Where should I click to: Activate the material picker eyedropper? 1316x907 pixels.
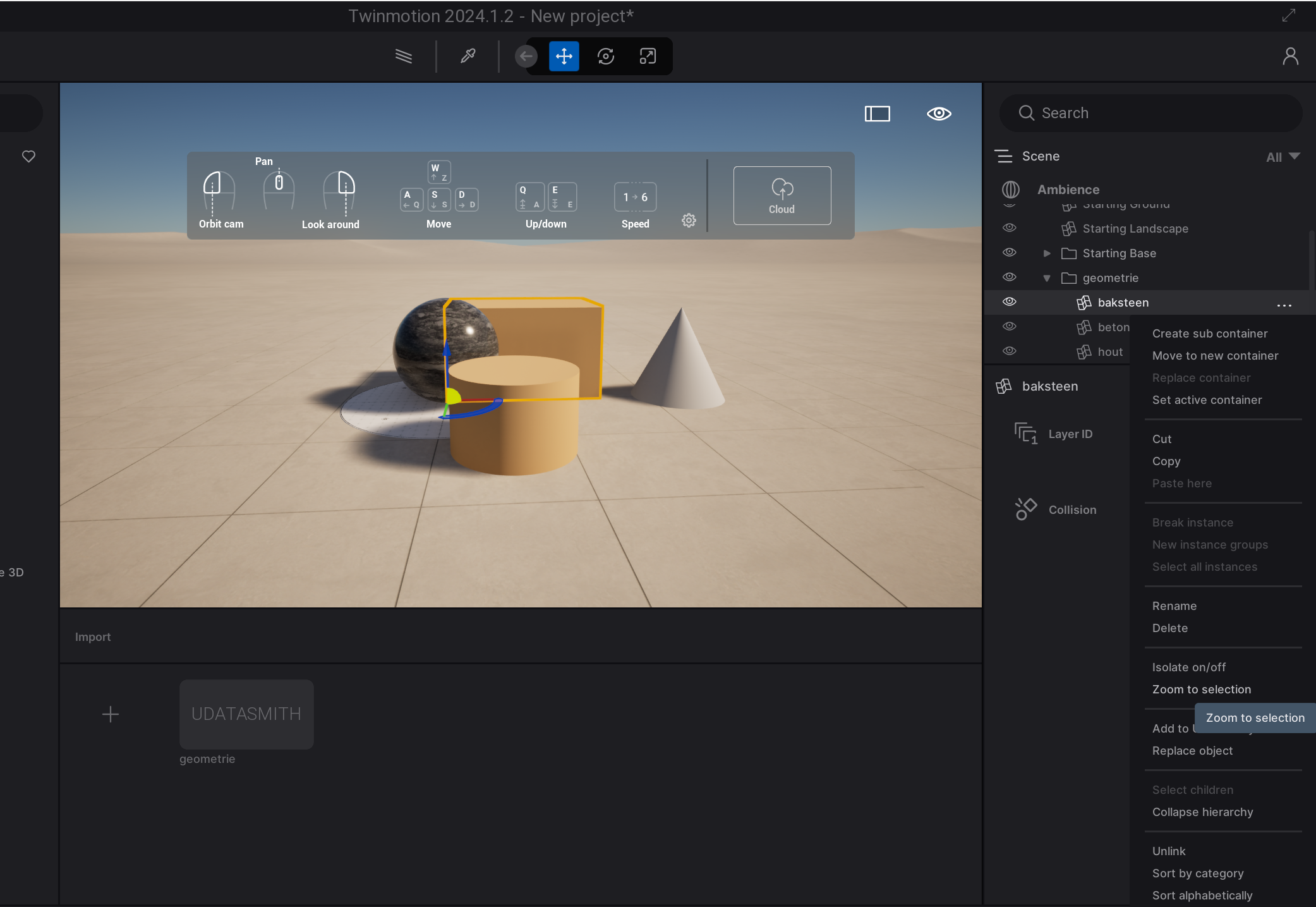(x=468, y=56)
